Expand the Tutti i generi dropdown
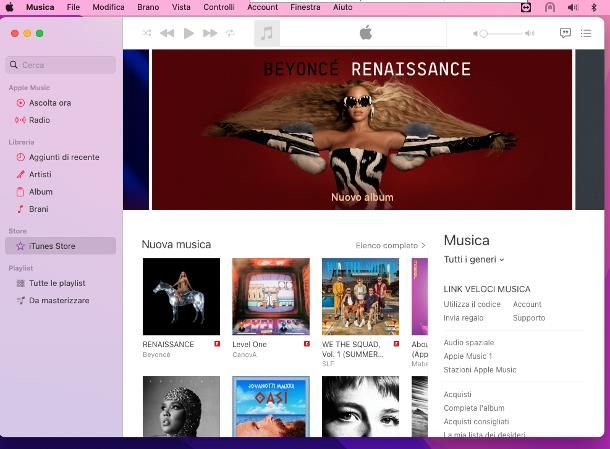The height and width of the screenshot is (449, 610). [x=474, y=260]
